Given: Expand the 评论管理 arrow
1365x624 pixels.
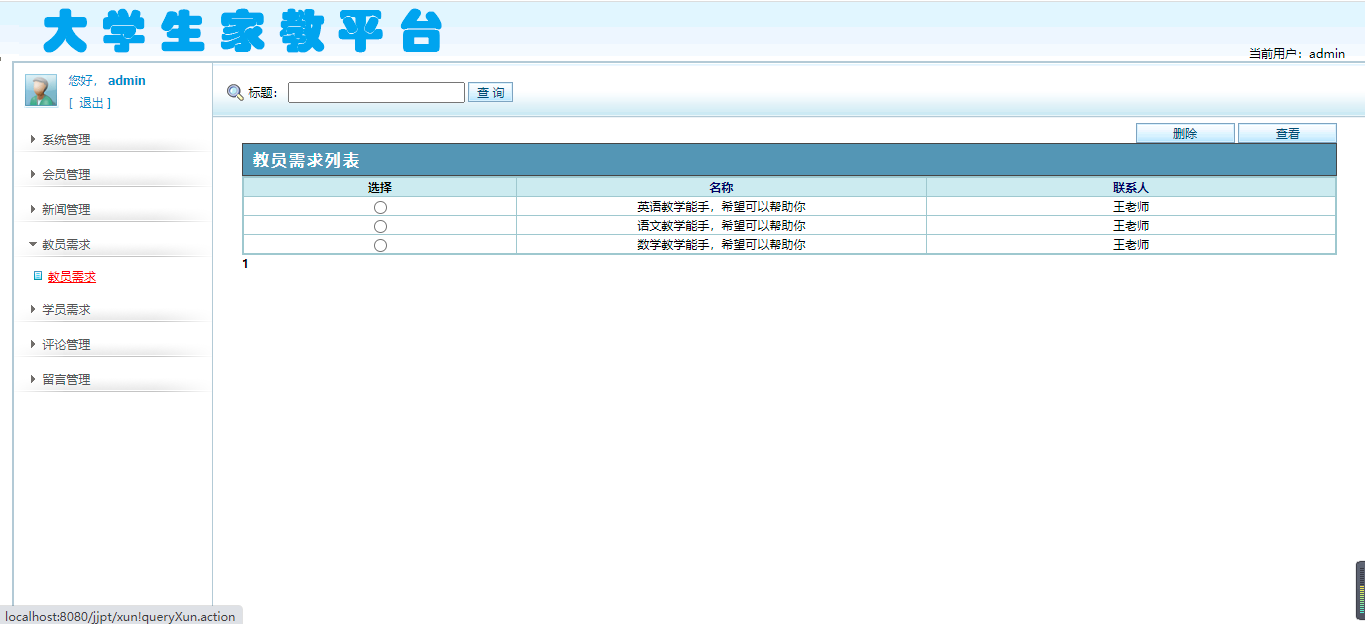Looking at the screenshot, I should (x=33, y=344).
